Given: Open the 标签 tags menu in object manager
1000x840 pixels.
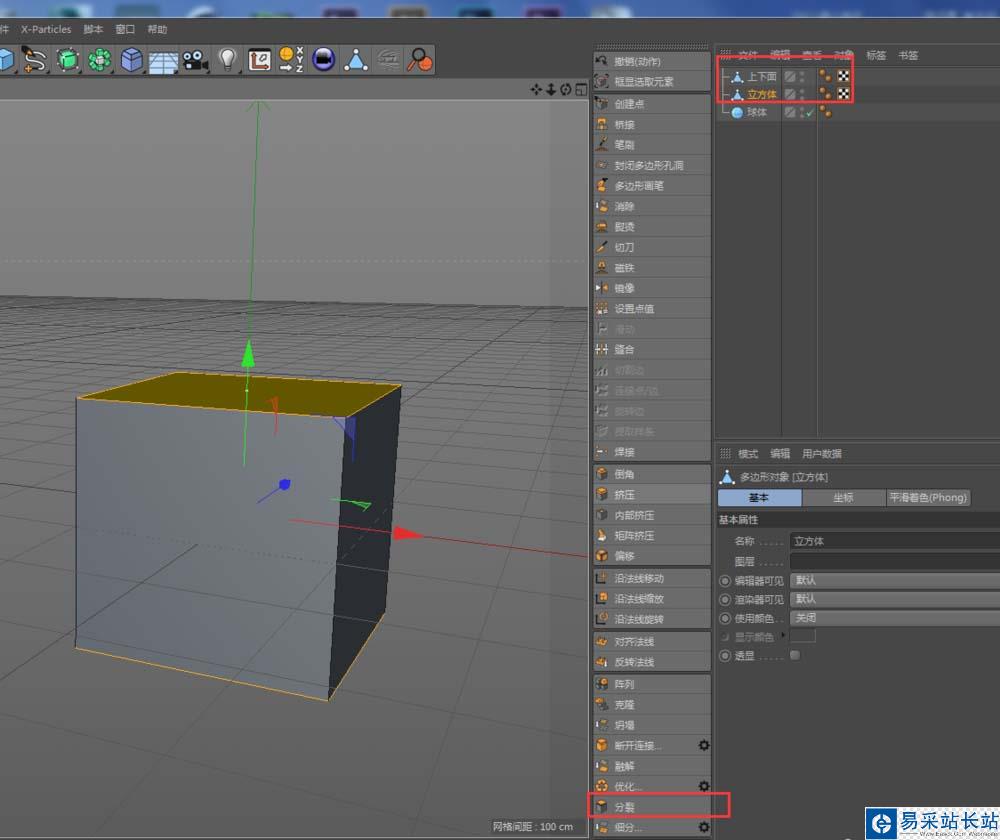Looking at the screenshot, I should tap(876, 55).
